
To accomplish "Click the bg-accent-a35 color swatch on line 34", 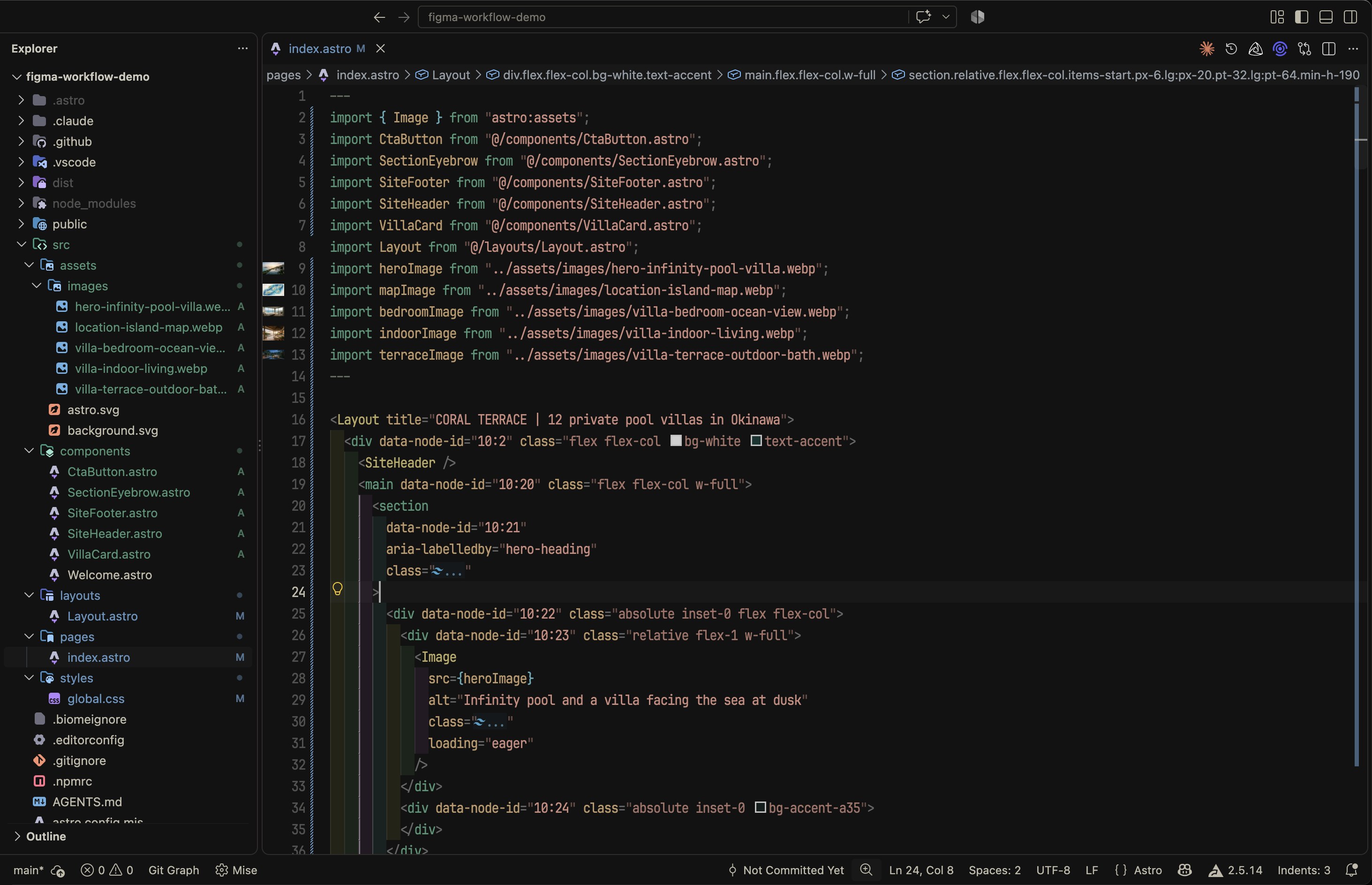I will coord(760,808).
